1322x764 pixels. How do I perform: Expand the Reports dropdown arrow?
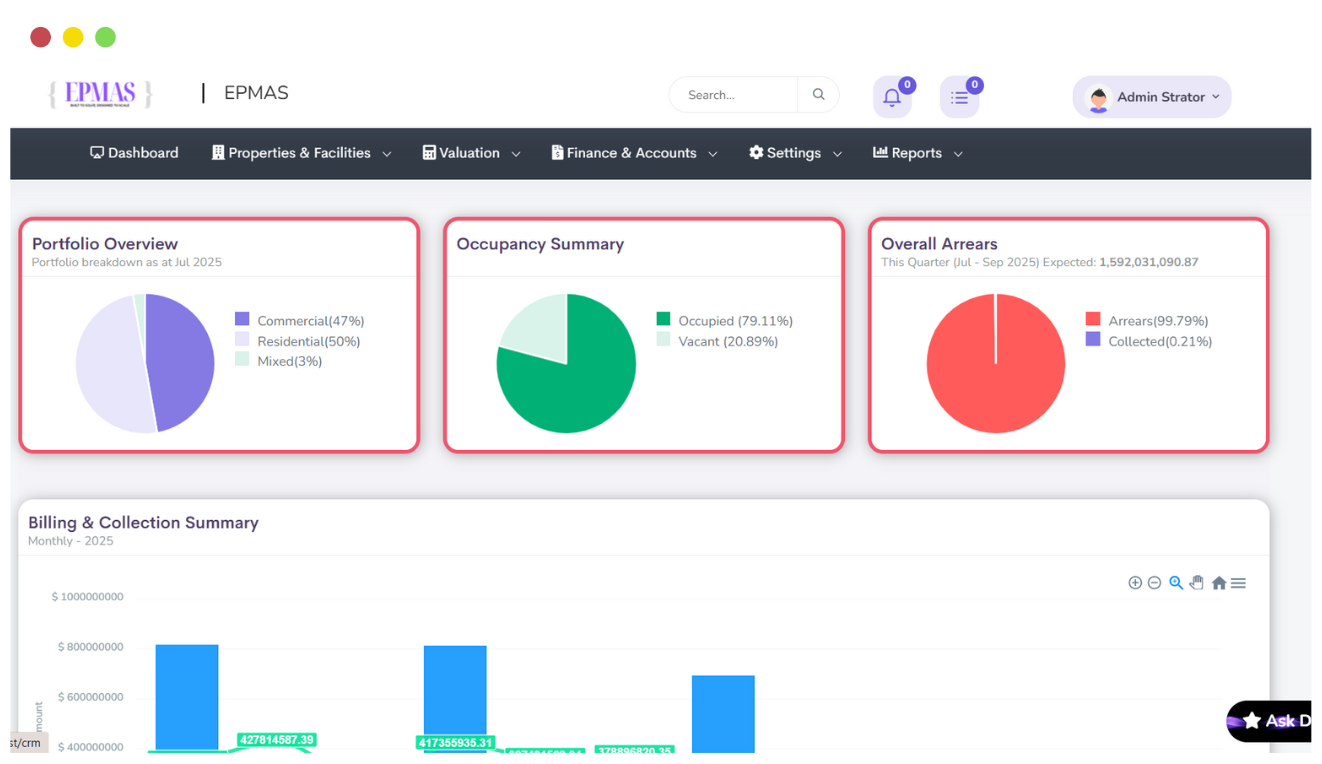958,154
